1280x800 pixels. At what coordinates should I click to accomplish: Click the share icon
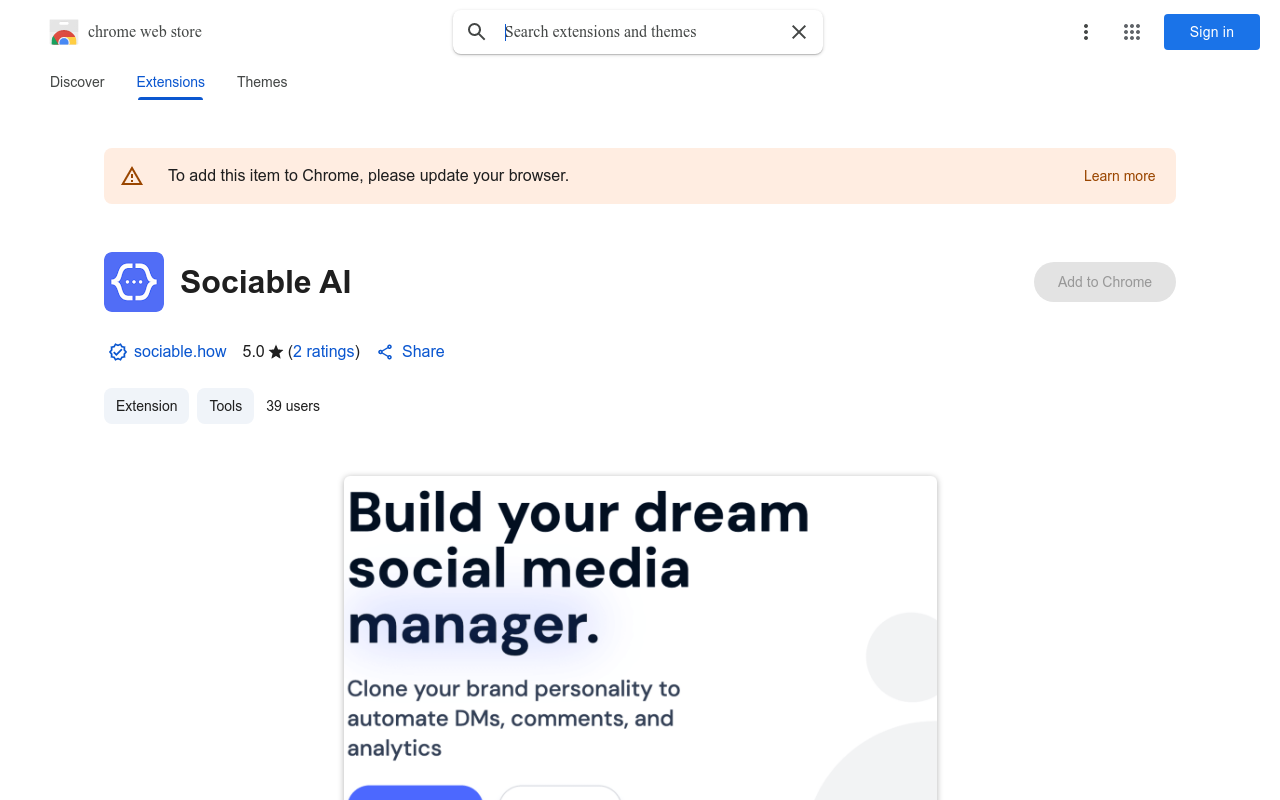[385, 352]
